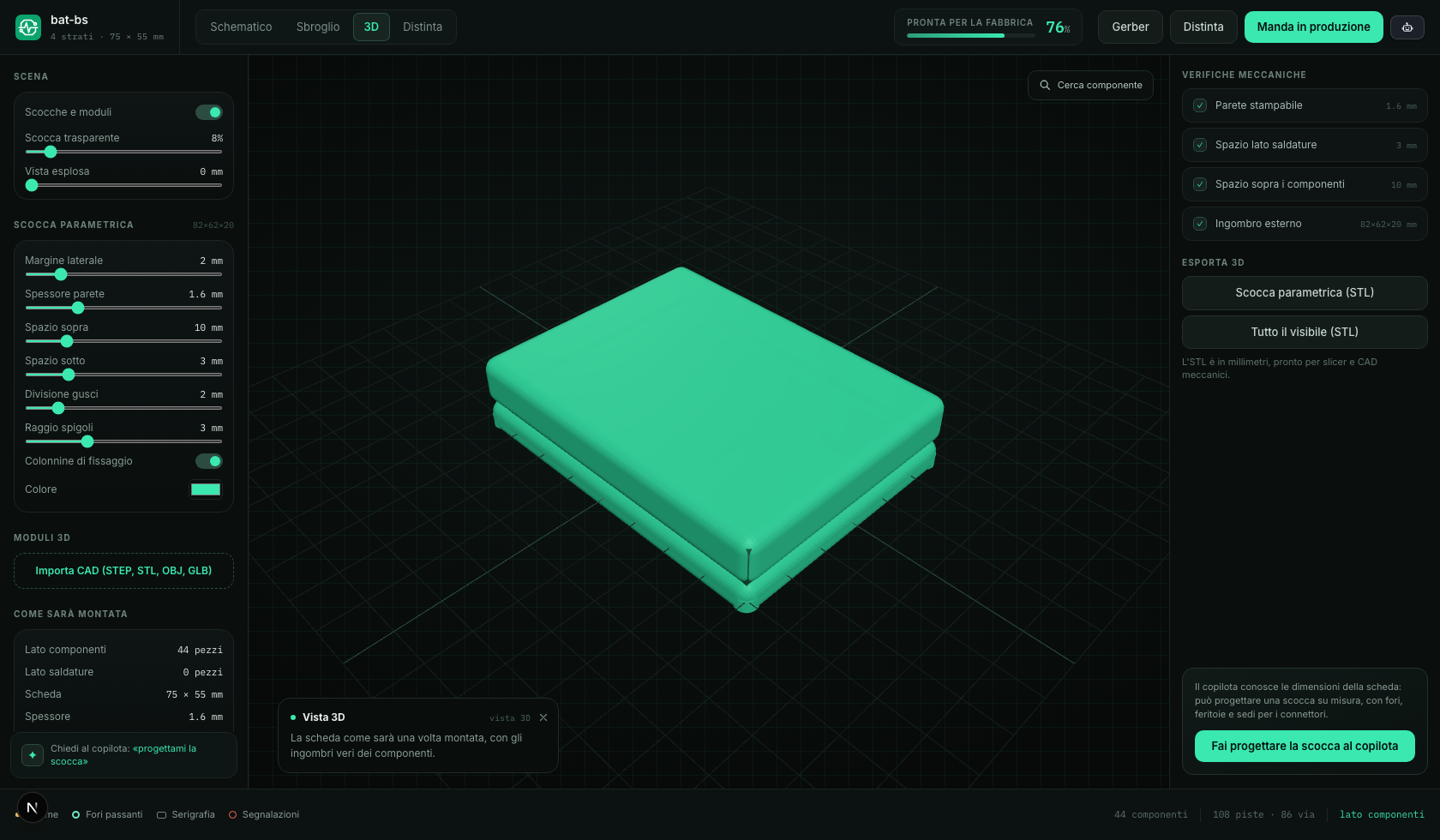Click the Fori passanti label
This screenshot has height=840, width=1440.
click(x=114, y=815)
